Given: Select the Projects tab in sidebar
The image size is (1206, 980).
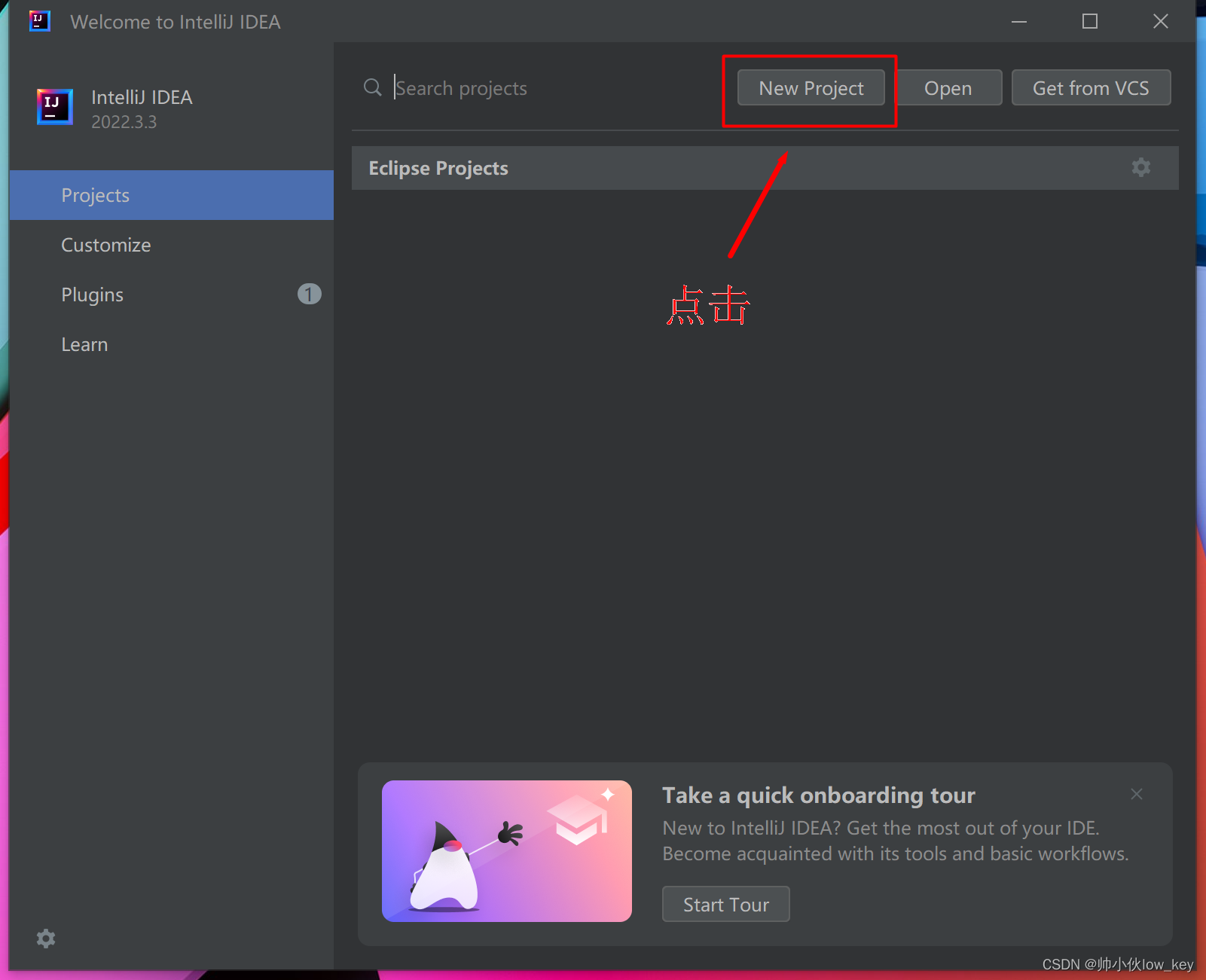Looking at the screenshot, I should pyautogui.click(x=172, y=195).
